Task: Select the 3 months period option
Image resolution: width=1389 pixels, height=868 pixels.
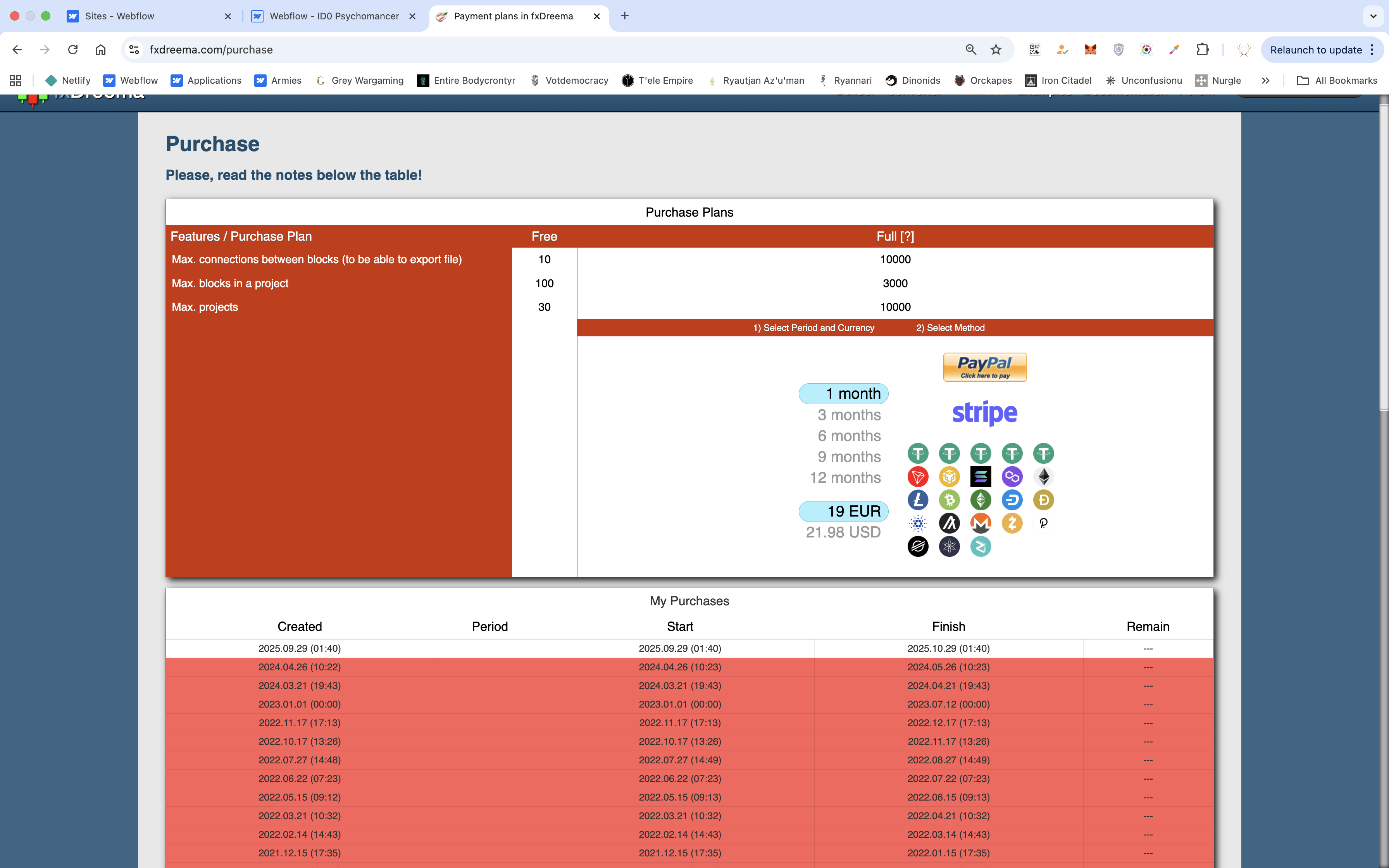Action: (x=849, y=415)
